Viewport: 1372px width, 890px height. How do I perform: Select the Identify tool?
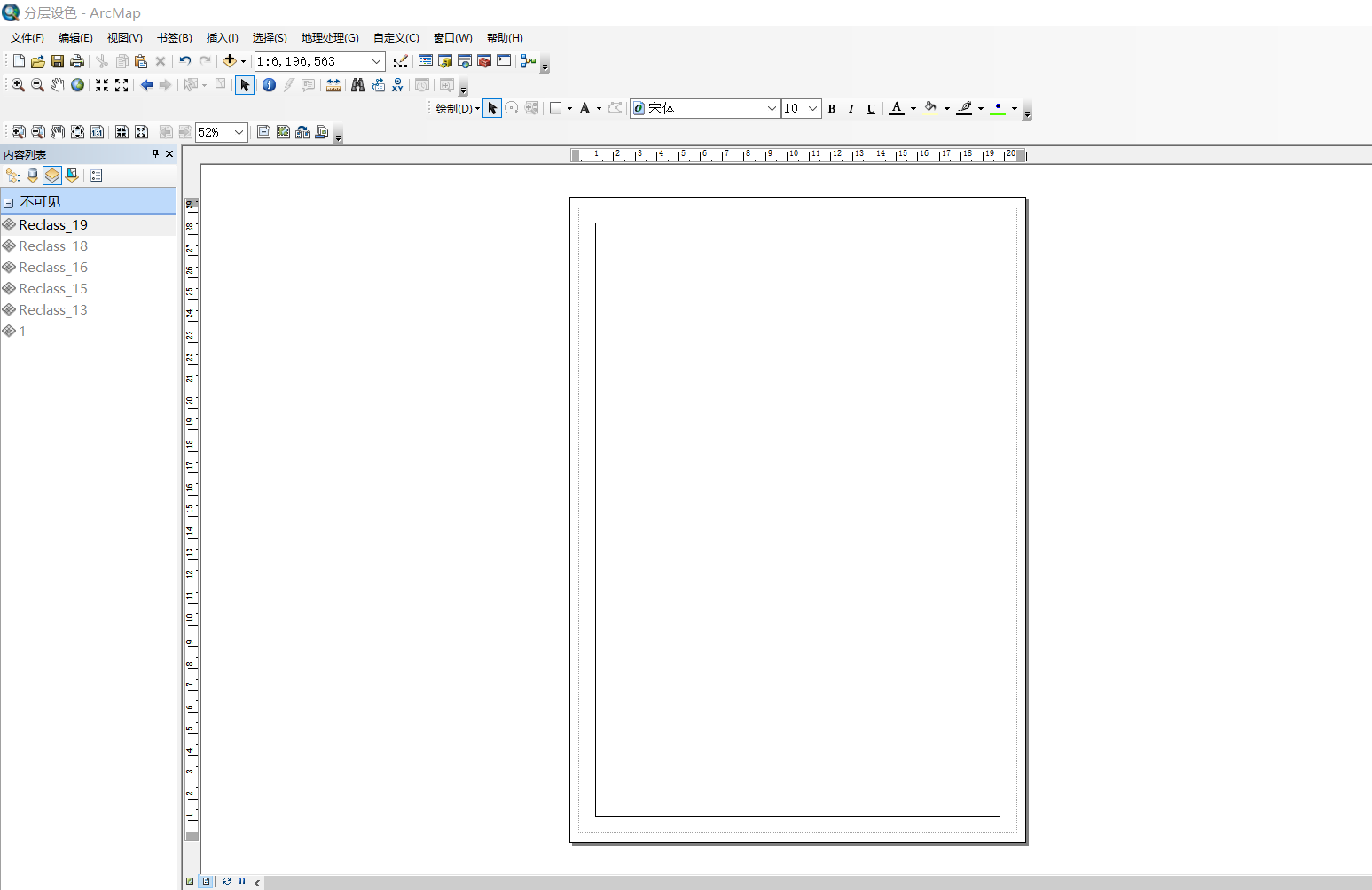[269, 85]
